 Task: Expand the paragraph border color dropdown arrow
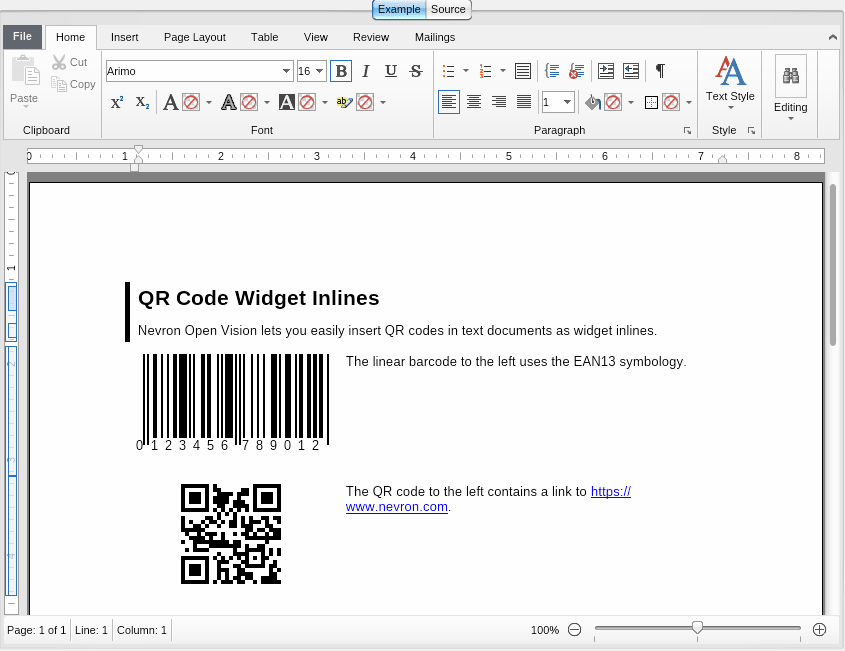tap(689, 102)
